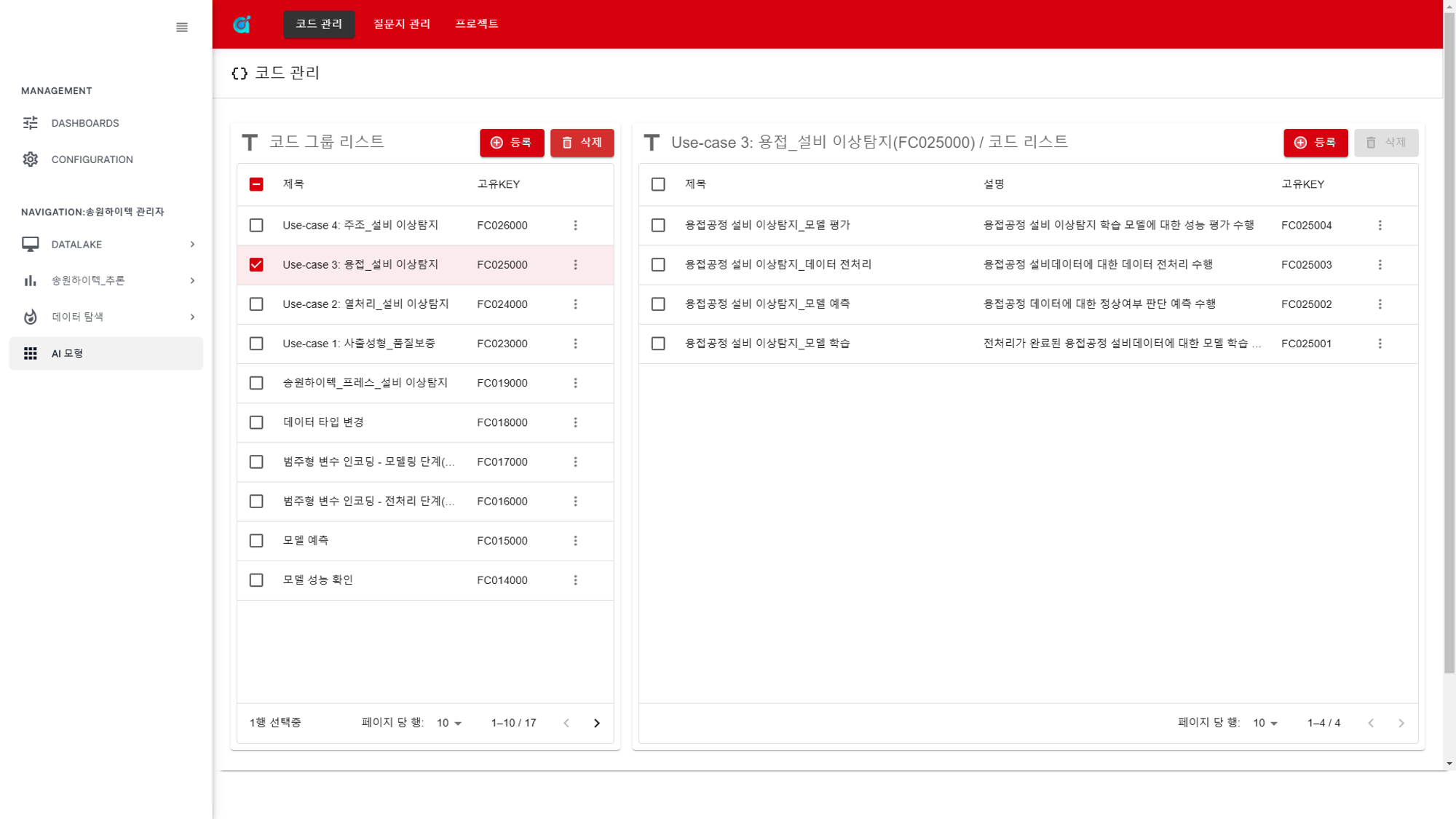The height and width of the screenshot is (819, 1456).
Task: Open more options for 모델 성능 확인 row
Action: [x=575, y=580]
